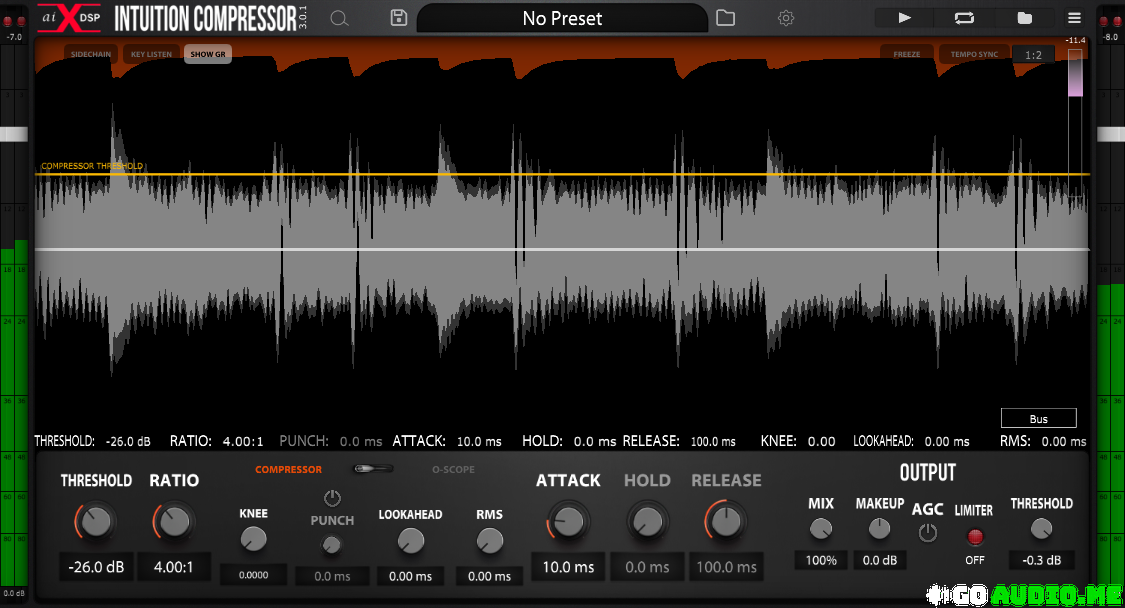
Task: Open the Bus mode selector
Action: pos(1038,418)
